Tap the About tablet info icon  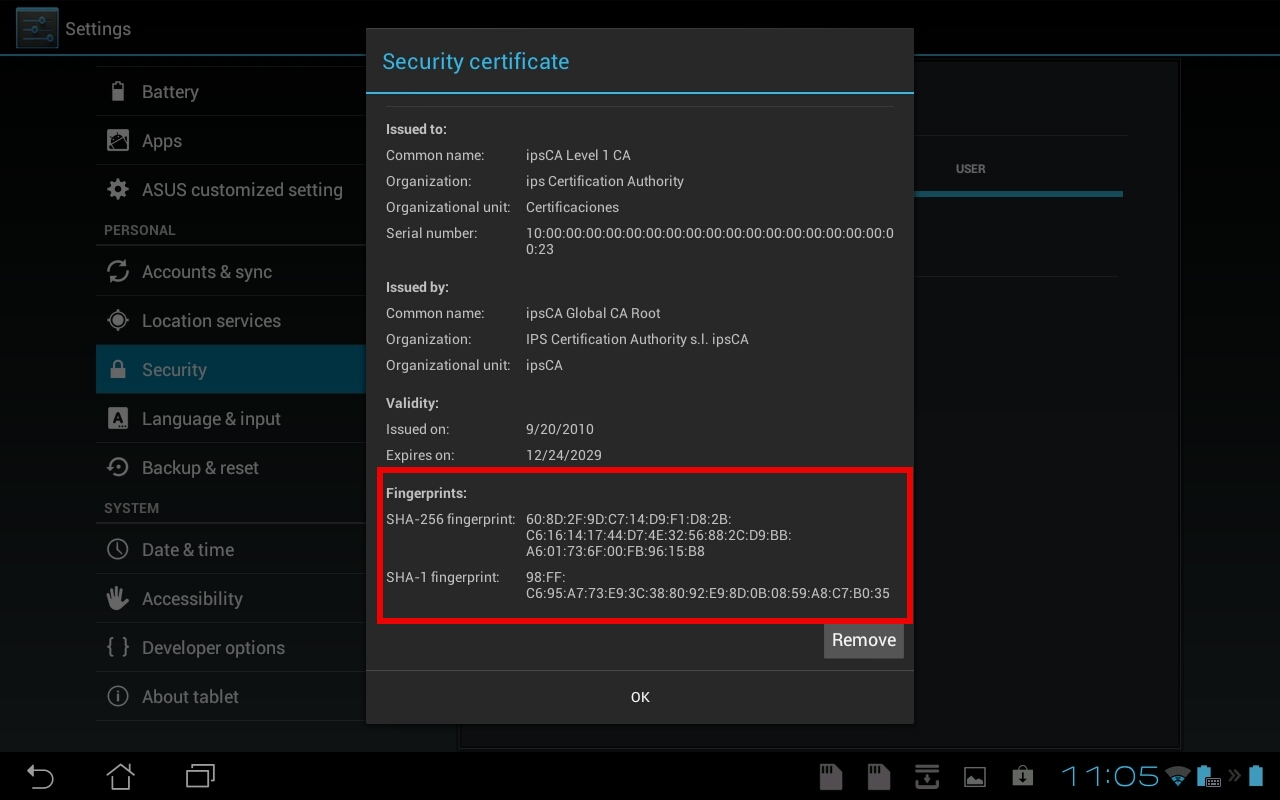point(118,696)
